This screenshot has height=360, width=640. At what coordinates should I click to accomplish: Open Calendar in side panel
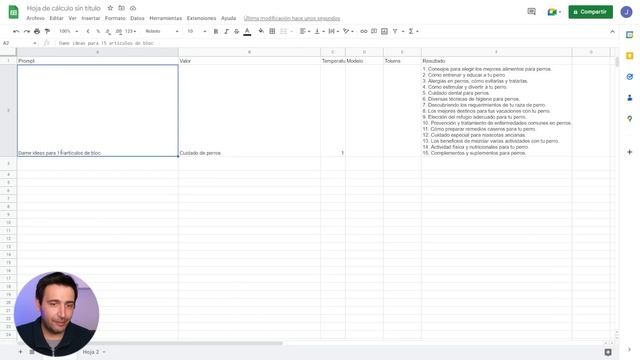pyautogui.click(x=629, y=35)
